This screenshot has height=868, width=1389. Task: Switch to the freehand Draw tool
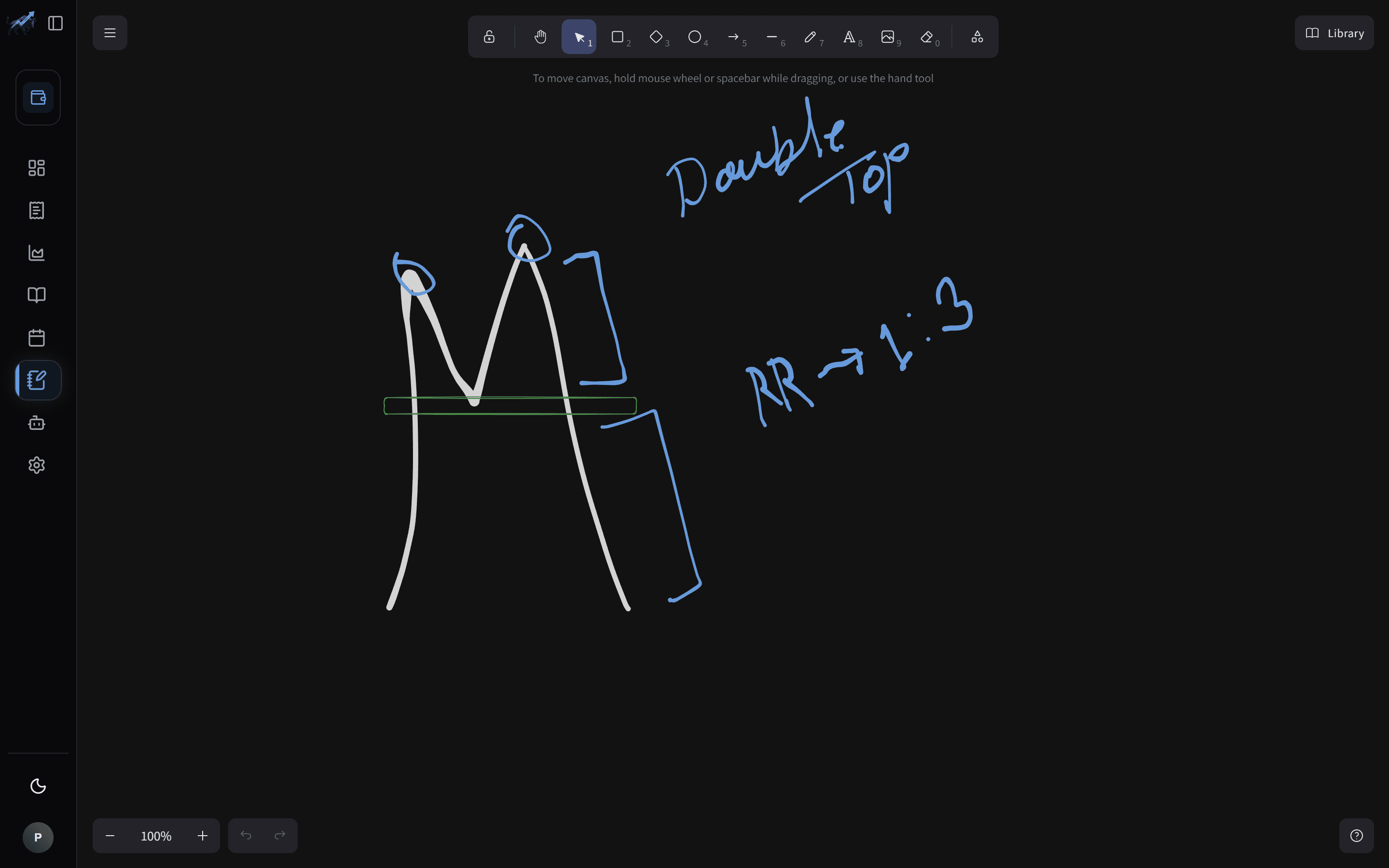coord(811,36)
